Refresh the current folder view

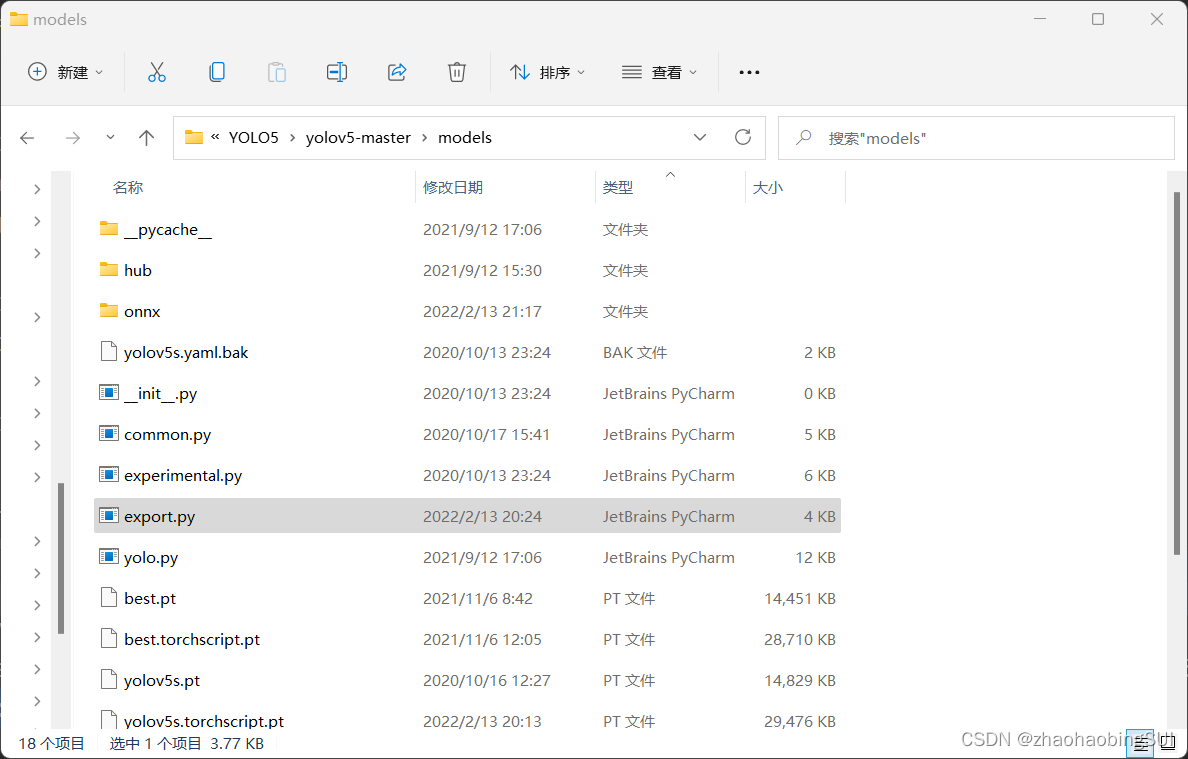pyautogui.click(x=742, y=137)
